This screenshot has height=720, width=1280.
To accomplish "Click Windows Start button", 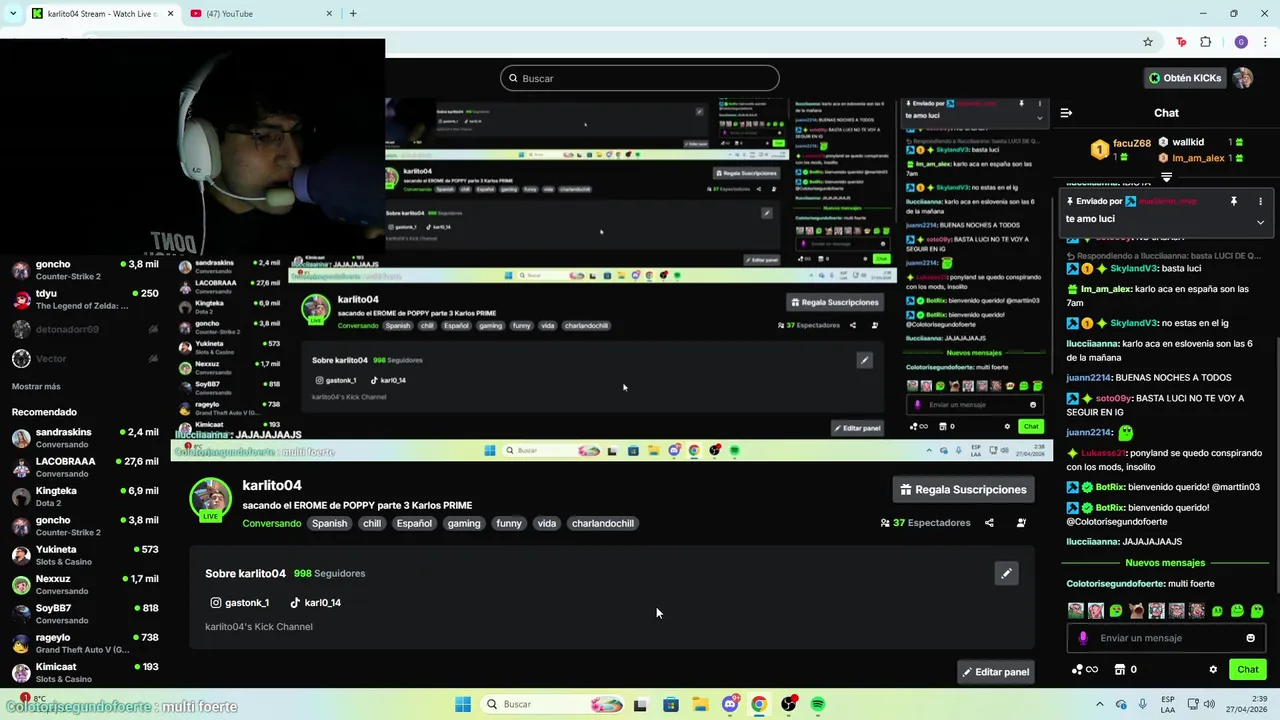I will coord(463,704).
